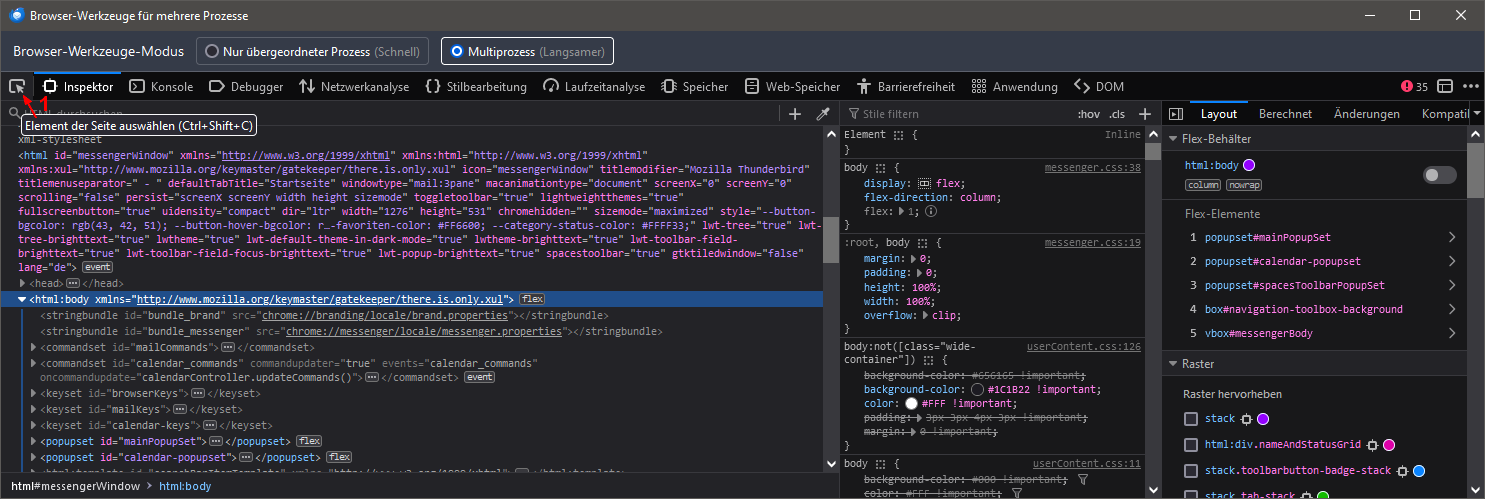Add a new style rule with plus icon

1145,114
